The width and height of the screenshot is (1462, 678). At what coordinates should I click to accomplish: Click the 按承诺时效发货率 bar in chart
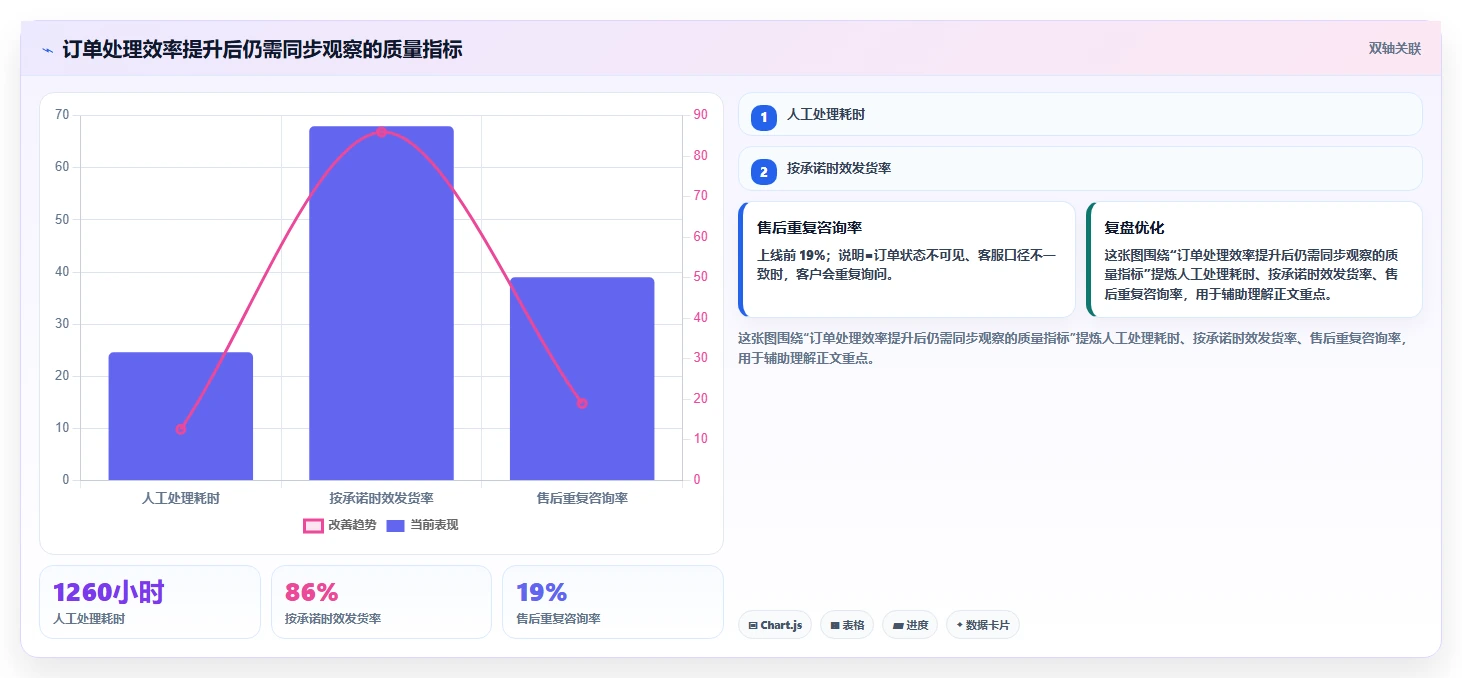(381, 303)
